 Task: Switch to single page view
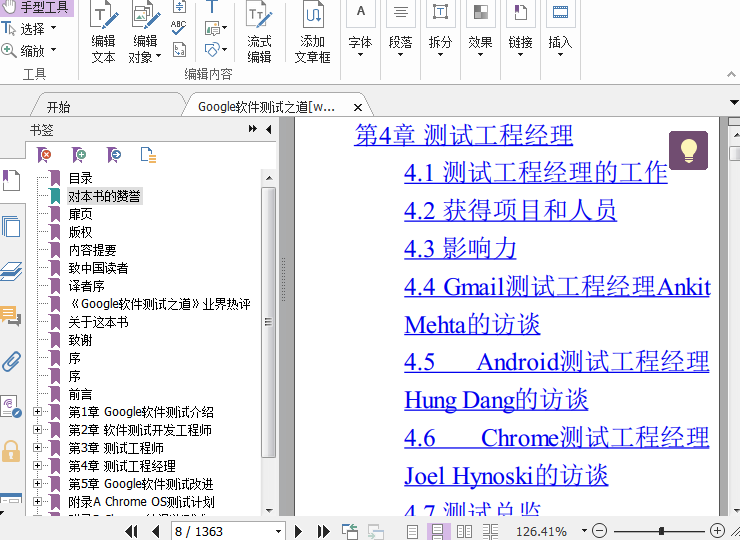pos(412,532)
